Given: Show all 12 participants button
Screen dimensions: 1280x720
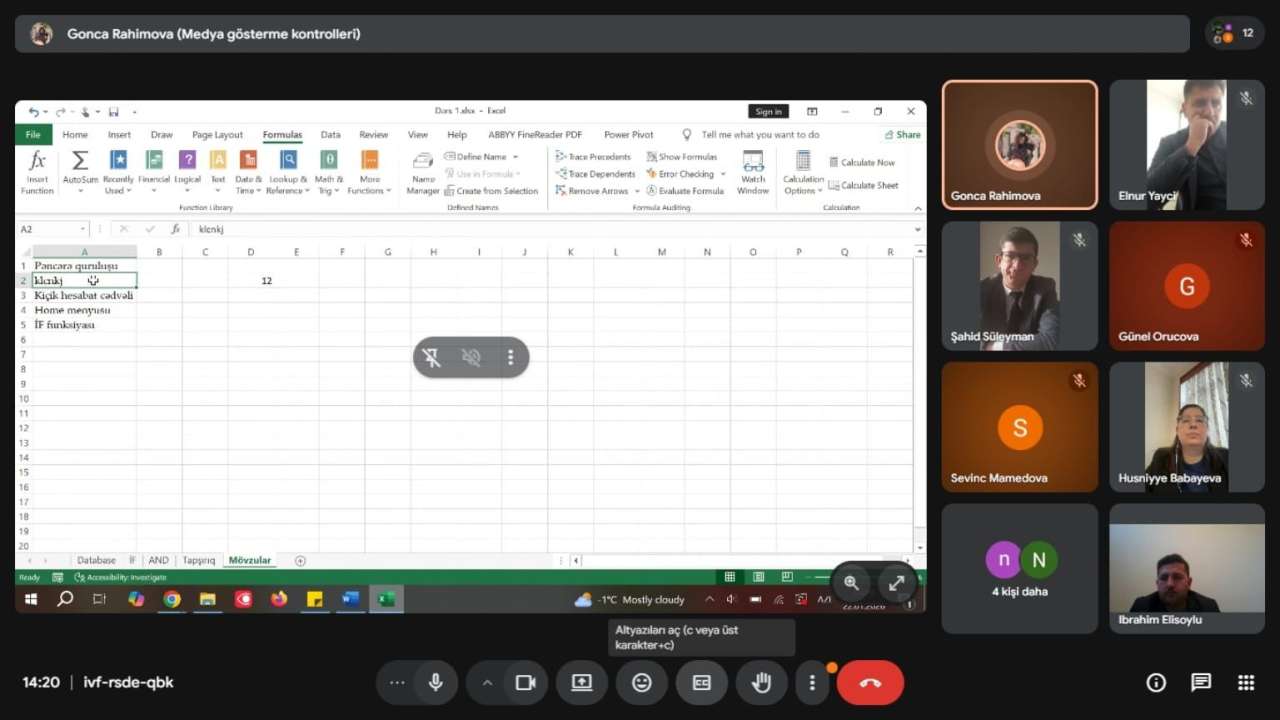Looking at the screenshot, I should [x=1234, y=33].
